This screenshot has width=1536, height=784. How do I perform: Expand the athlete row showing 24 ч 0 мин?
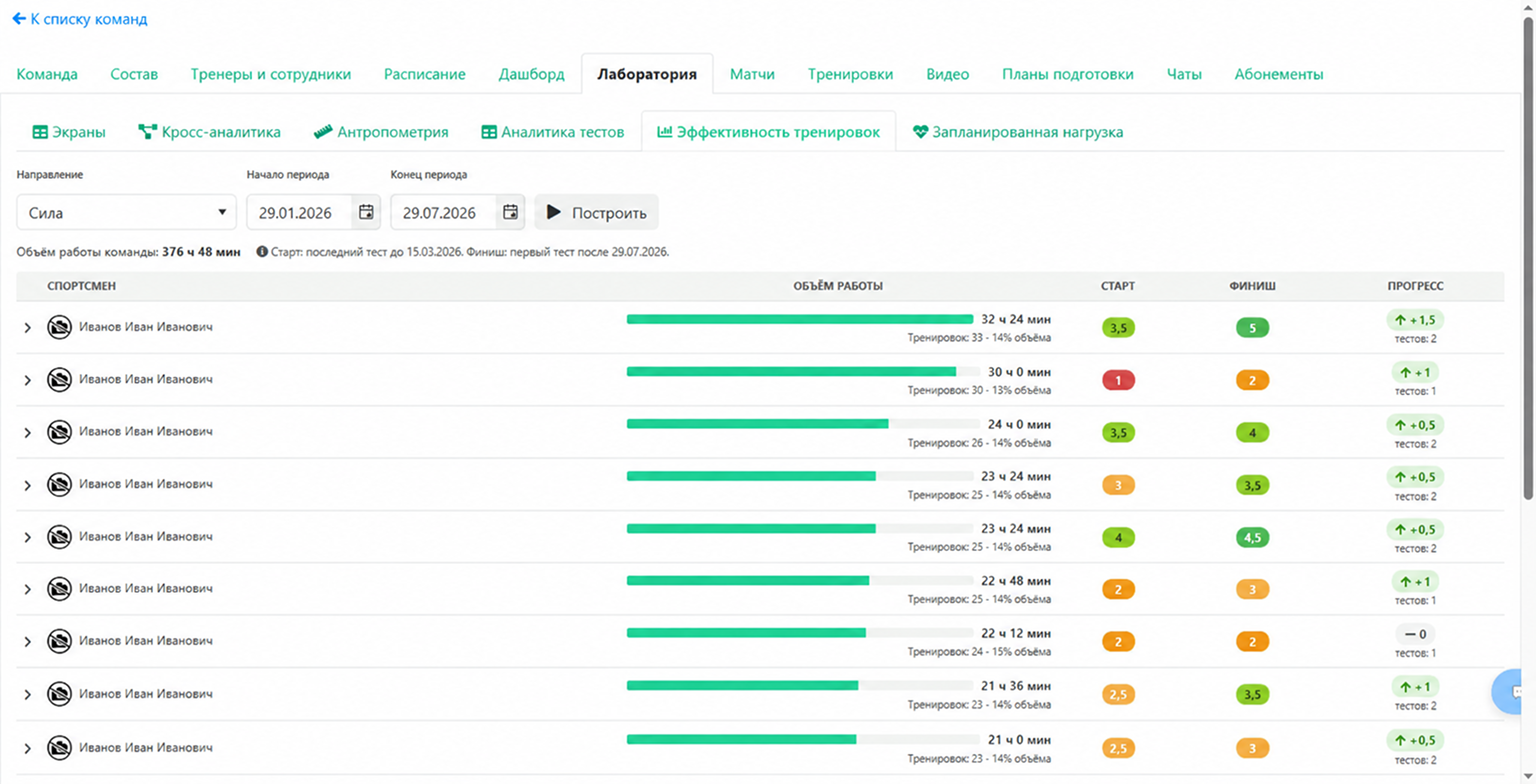tap(28, 432)
